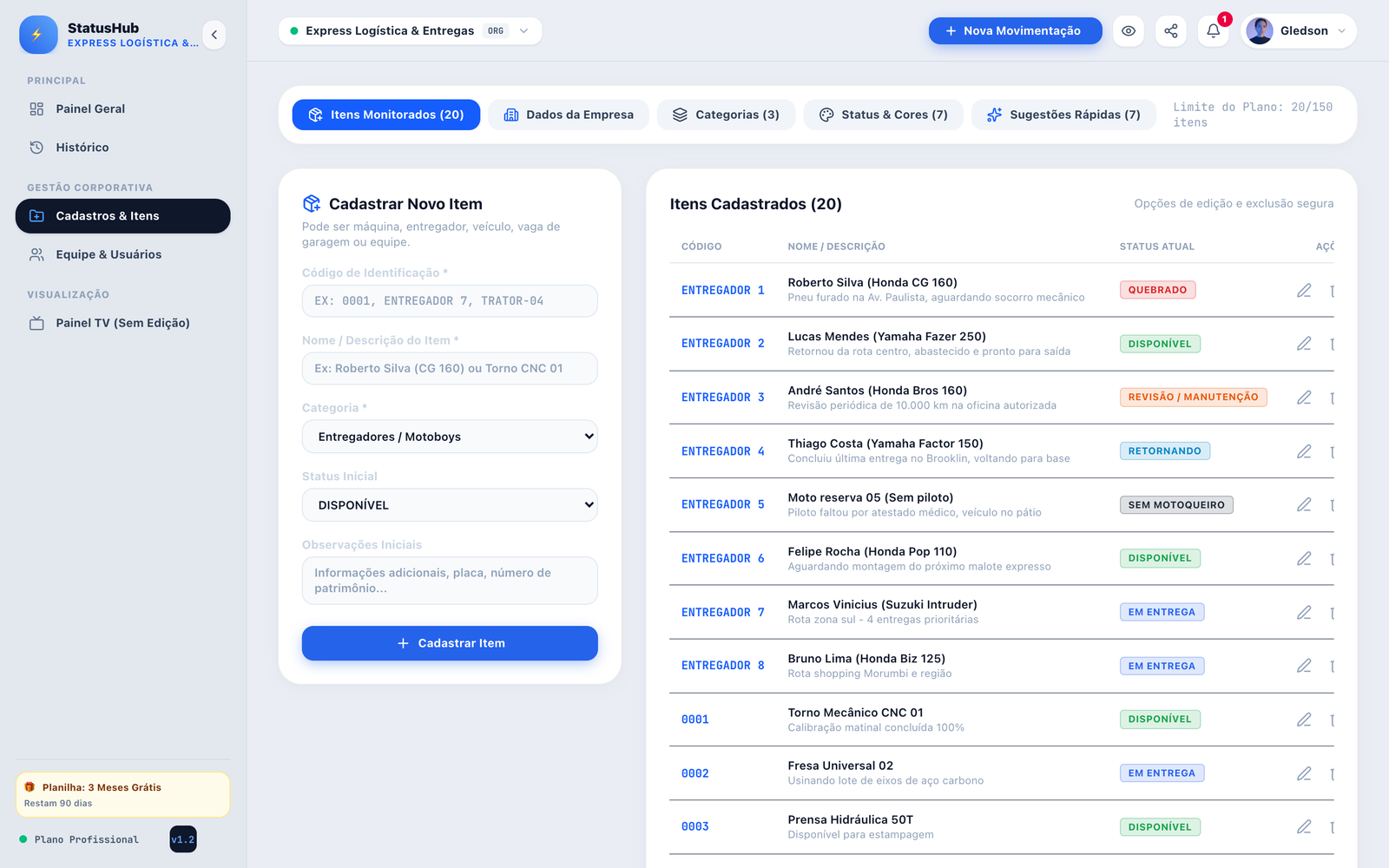Edit ENTREGADOR 3 with the pencil icon
This screenshot has width=1389, height=868.
1304,398
